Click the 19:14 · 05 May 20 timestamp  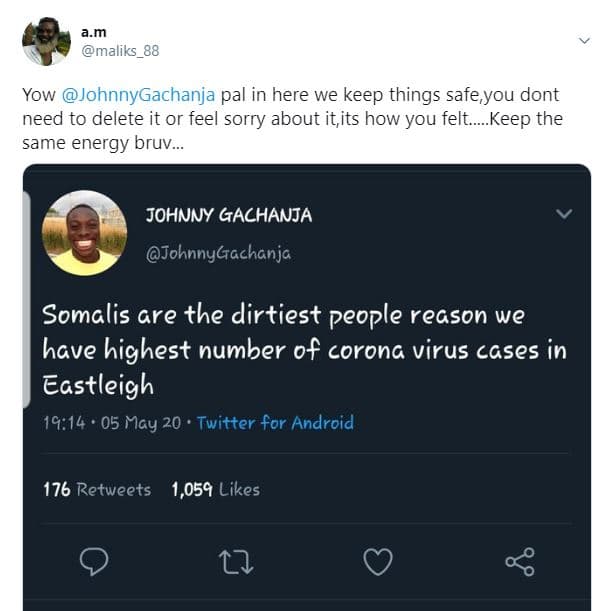point(112,423)
